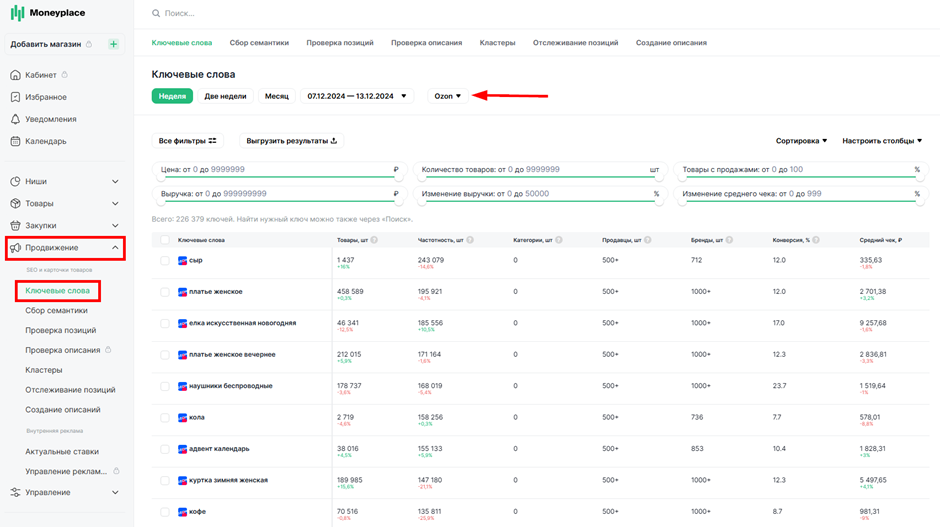Click the Ozon icon in the кола row
The height and width of the screenshot is (527, 940).
pyautogui.click(x=182, y=417)
